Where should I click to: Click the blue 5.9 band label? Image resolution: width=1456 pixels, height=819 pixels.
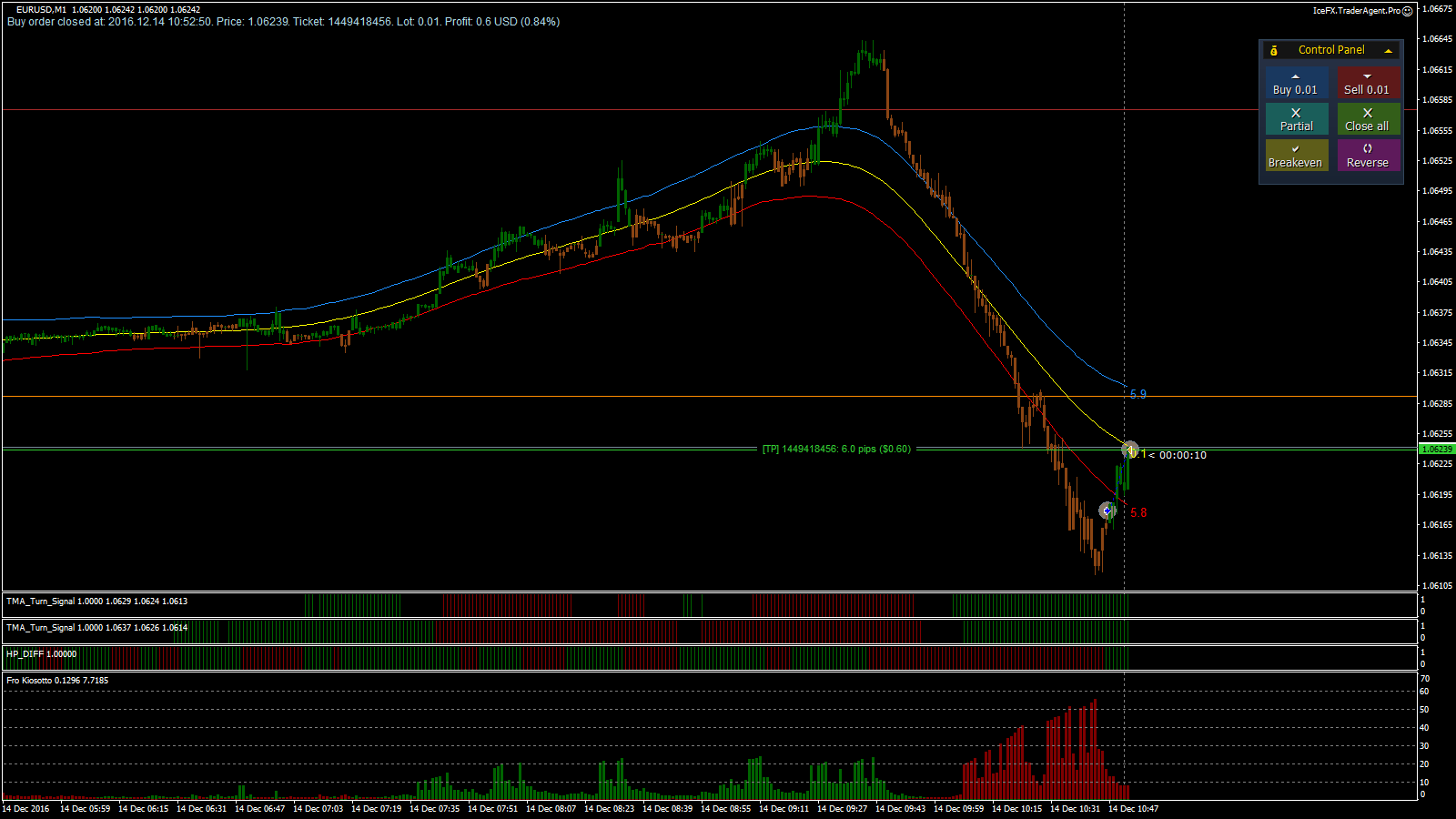click(1138, 395)
